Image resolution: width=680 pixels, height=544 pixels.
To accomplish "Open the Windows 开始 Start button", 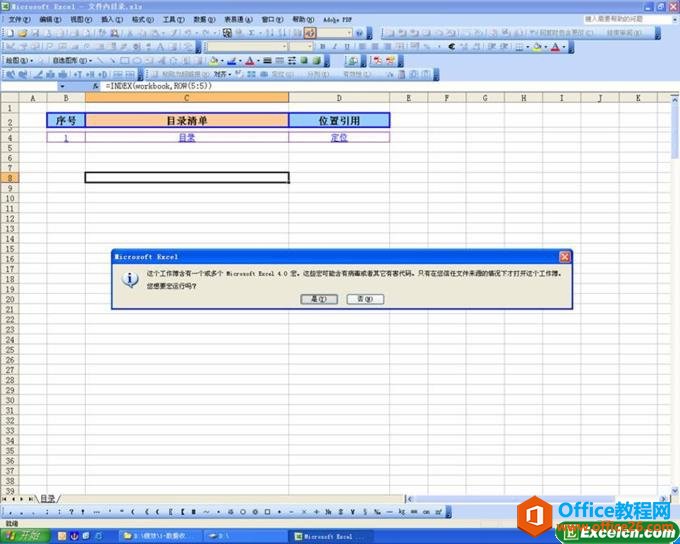I will click(x=25, y=536).
